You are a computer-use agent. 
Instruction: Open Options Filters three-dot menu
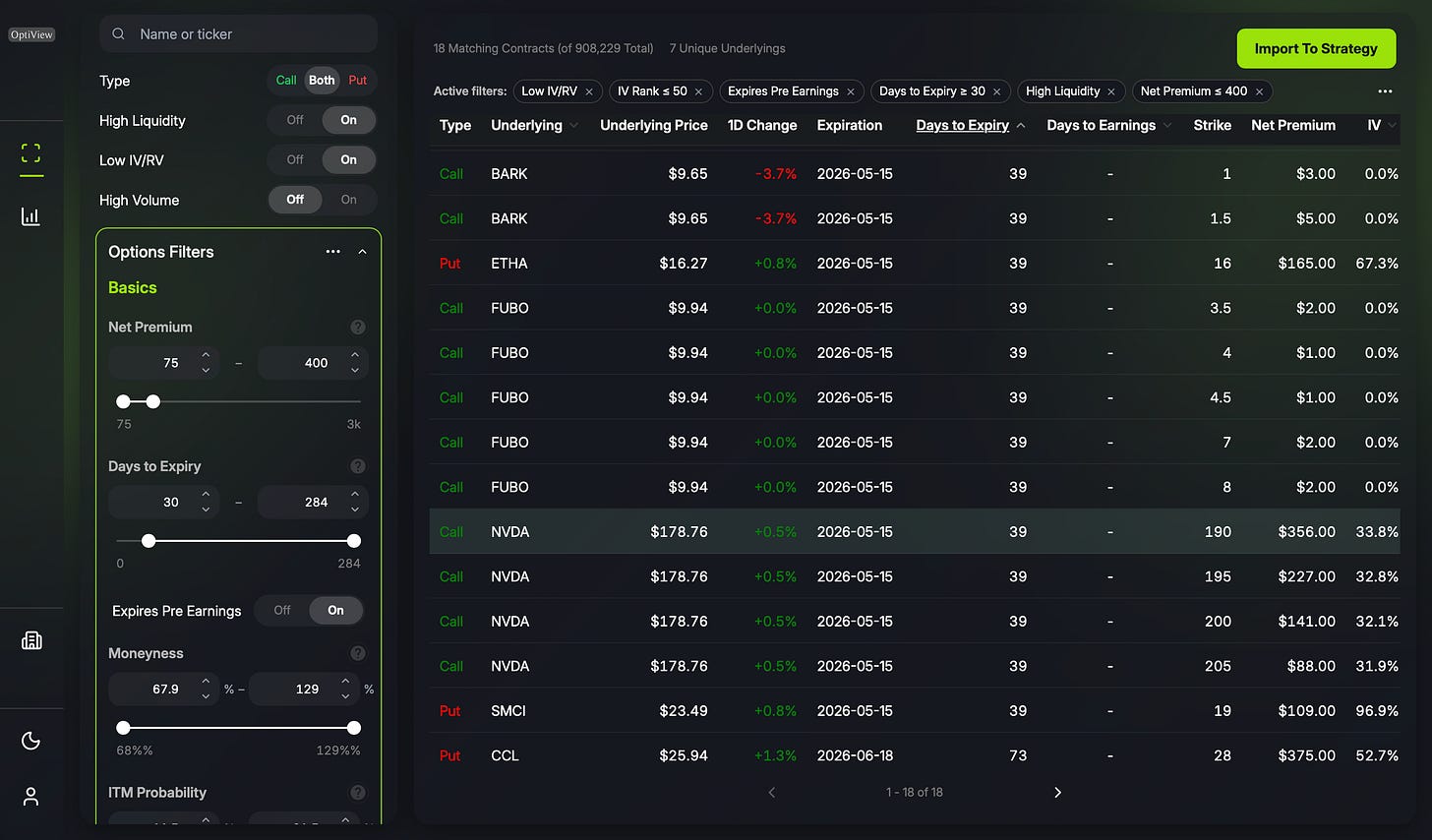coord(333,252)
